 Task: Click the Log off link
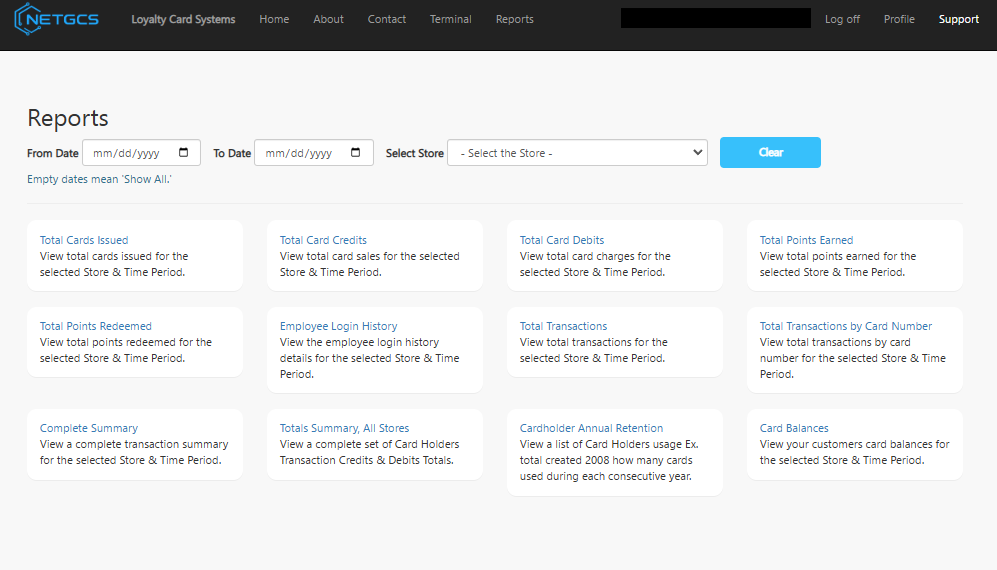(841, 19)
